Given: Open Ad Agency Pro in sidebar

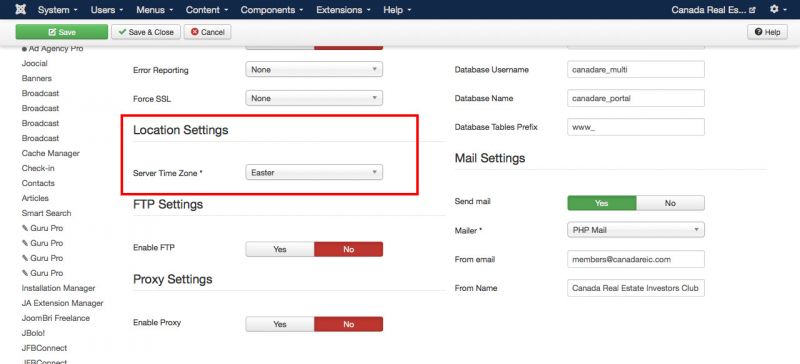Looking at the screenshot, I should pyautogui.click(x=53, y=48).
